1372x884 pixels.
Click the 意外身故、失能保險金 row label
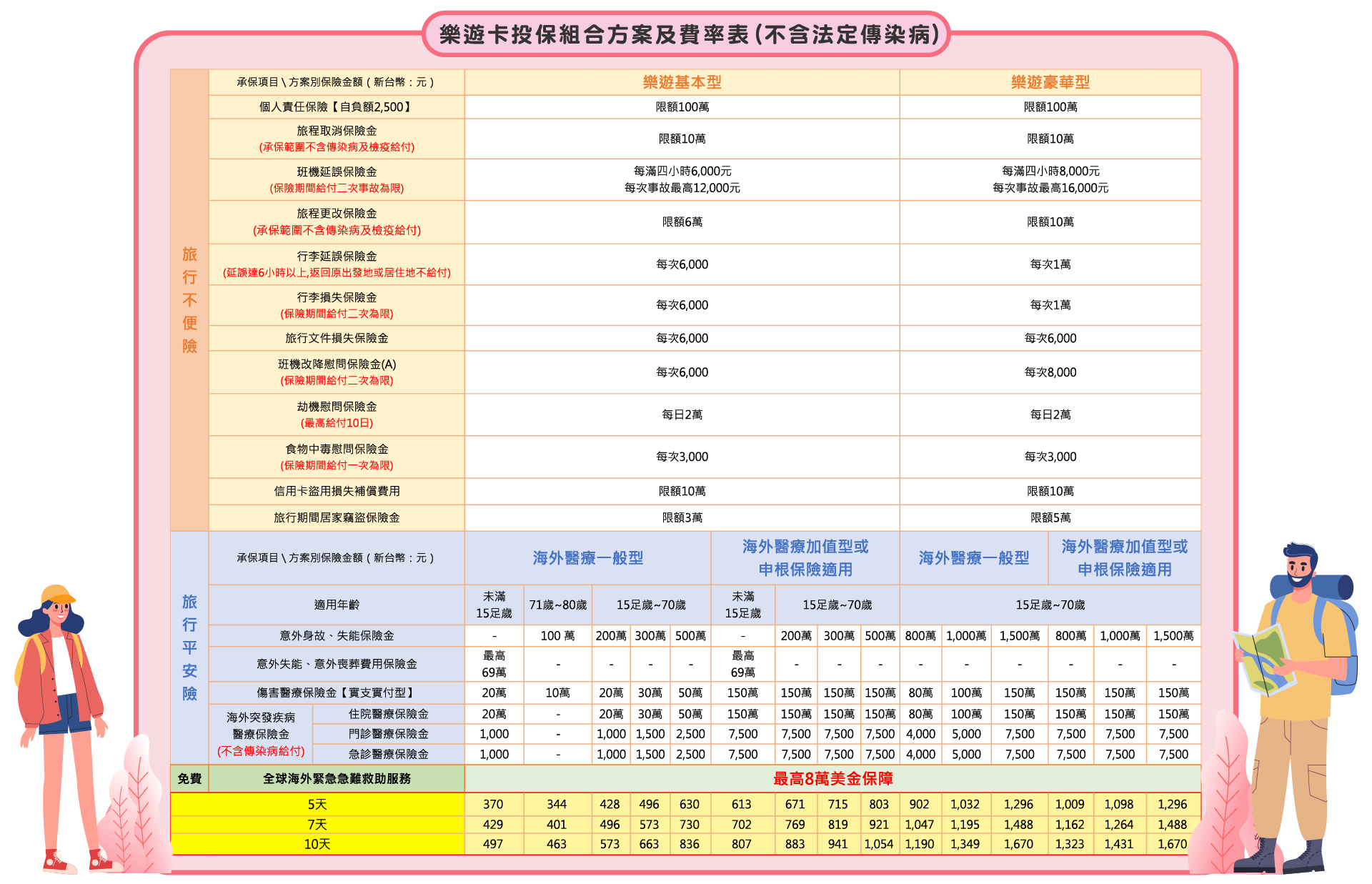coord(337,635)
